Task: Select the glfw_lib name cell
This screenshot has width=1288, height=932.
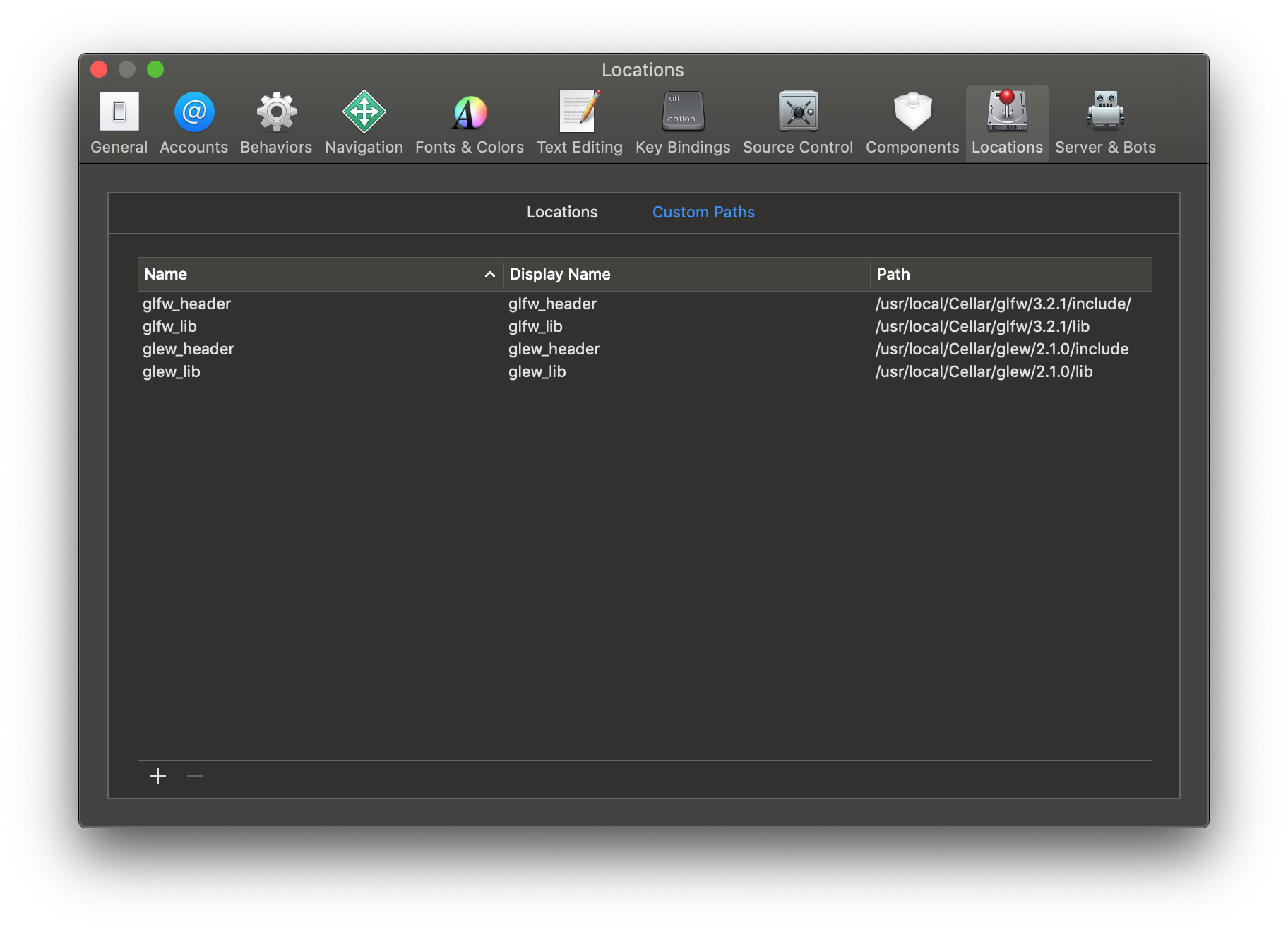Action: coord(169,326)
